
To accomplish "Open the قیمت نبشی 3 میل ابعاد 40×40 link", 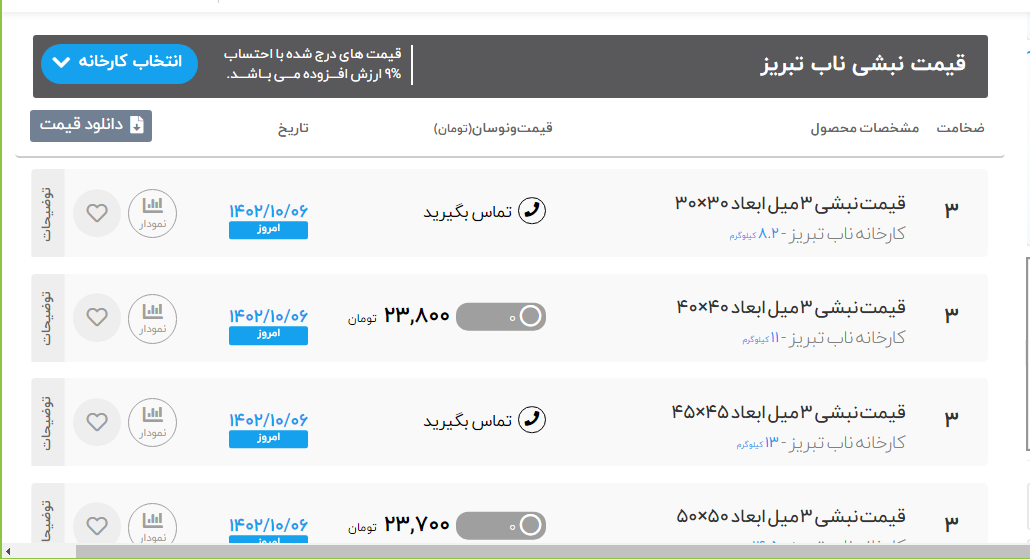I will [x=790, y=307].
